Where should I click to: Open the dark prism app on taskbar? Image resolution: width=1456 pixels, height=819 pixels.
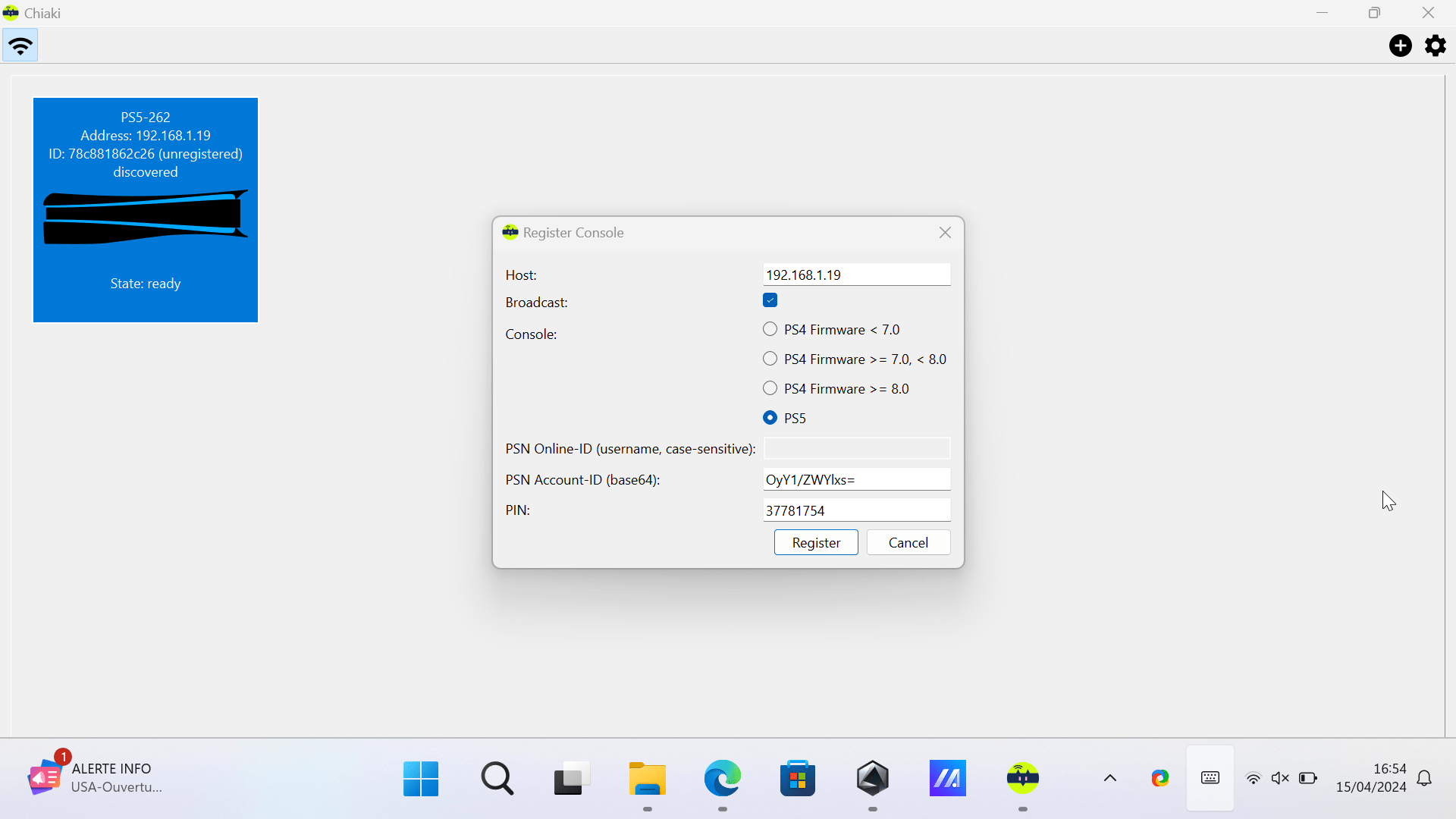click(873, 779)
